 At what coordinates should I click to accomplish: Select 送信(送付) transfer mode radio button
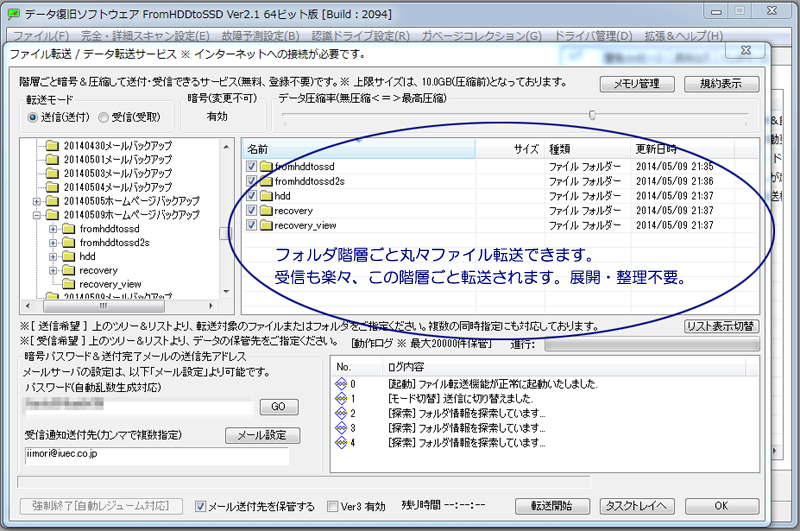coord(33,118)
